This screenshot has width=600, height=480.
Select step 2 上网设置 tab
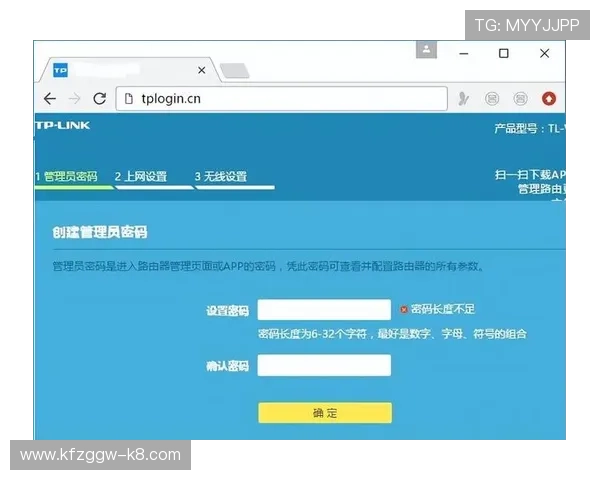pos(141,177)
